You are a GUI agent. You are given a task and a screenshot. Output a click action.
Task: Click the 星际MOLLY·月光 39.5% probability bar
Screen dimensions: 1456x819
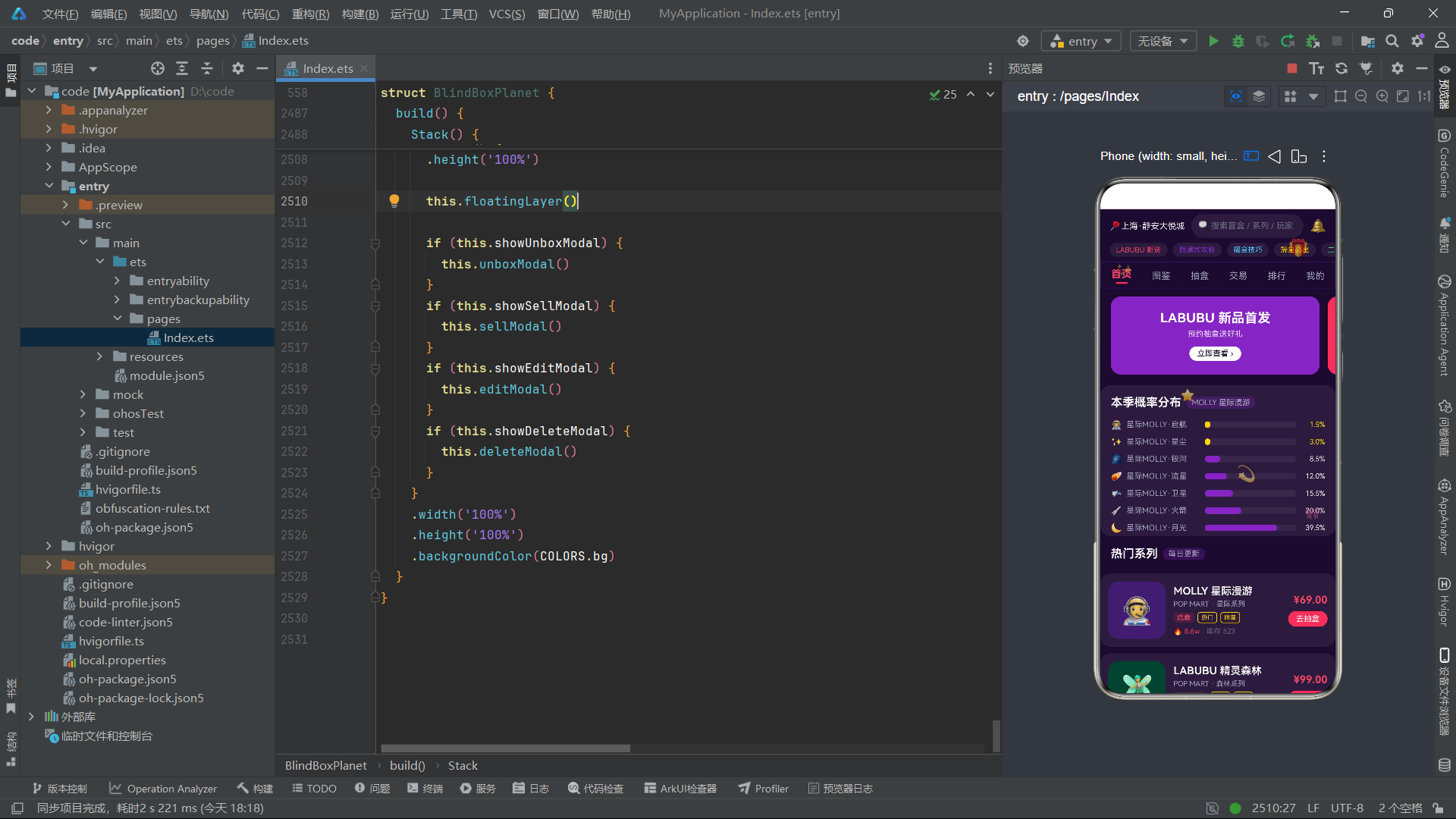click(1250, 528)
